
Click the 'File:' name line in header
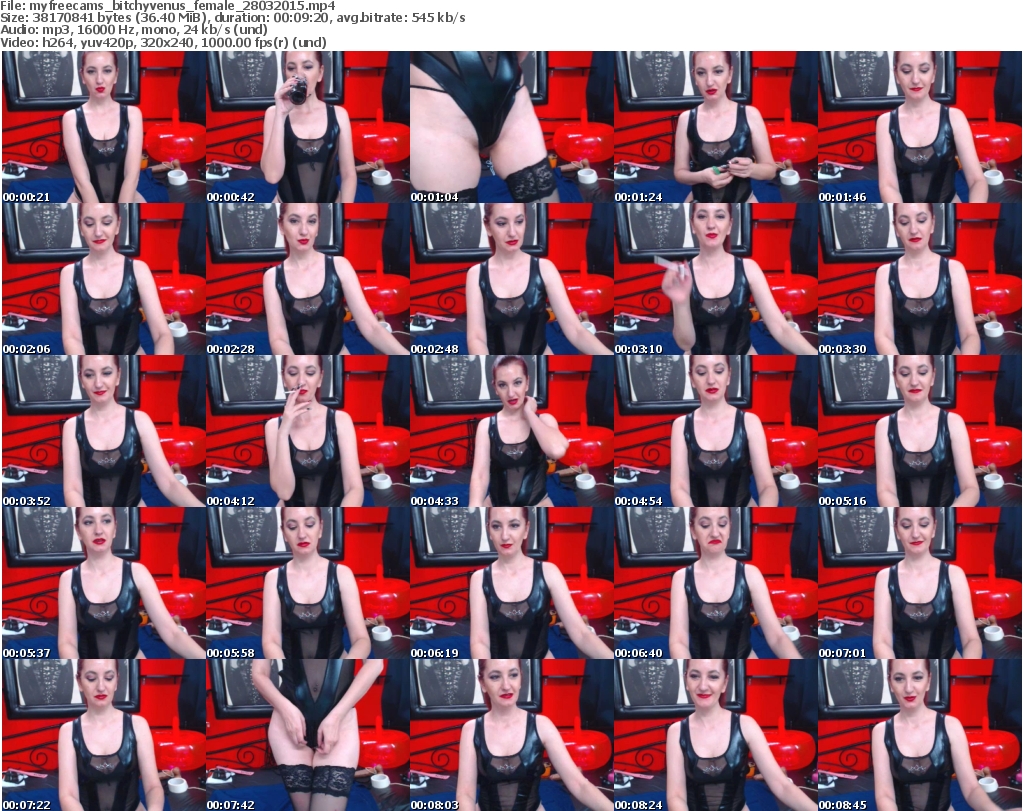tap(168, 6)
